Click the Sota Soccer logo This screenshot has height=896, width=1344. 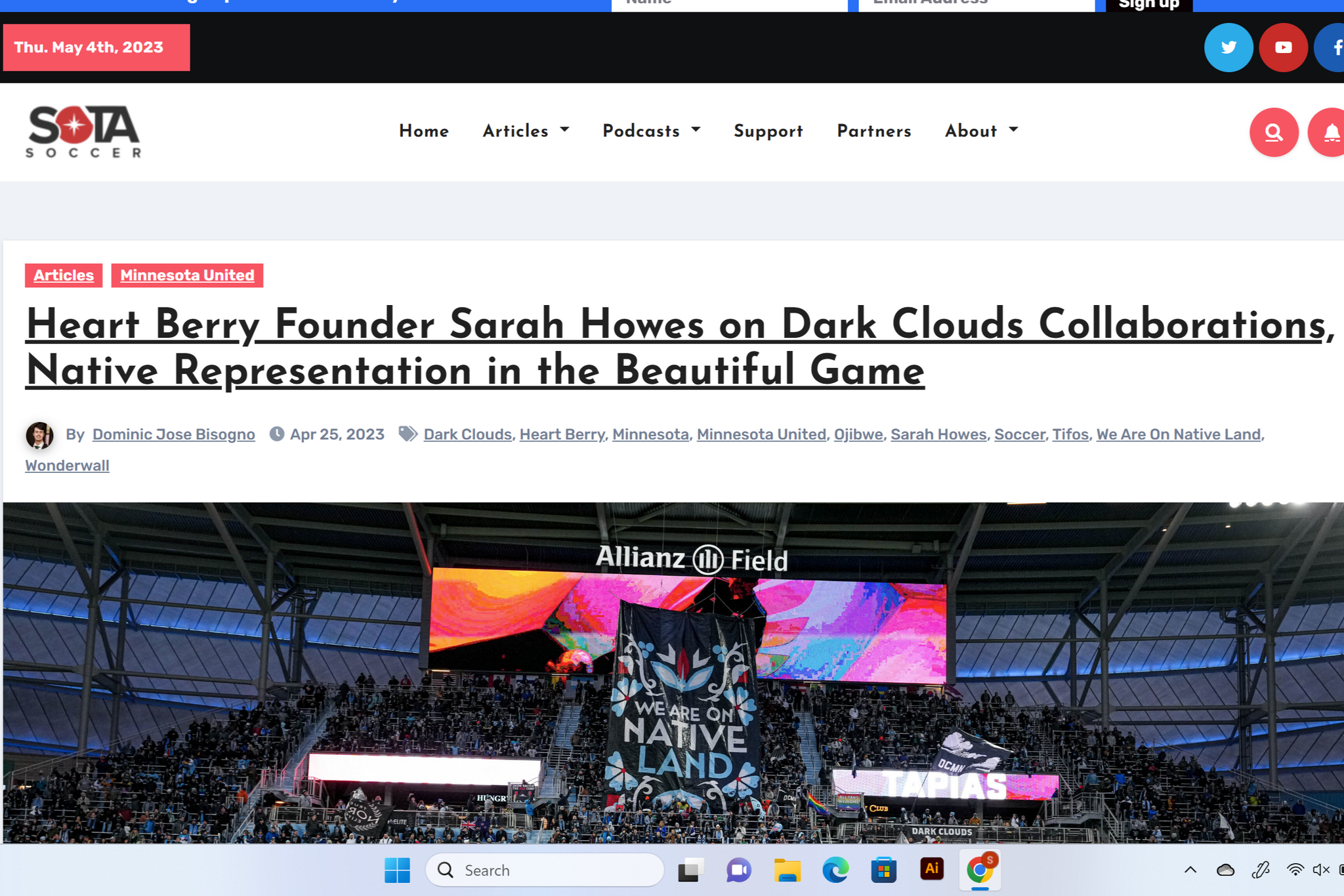coord(83,132)
